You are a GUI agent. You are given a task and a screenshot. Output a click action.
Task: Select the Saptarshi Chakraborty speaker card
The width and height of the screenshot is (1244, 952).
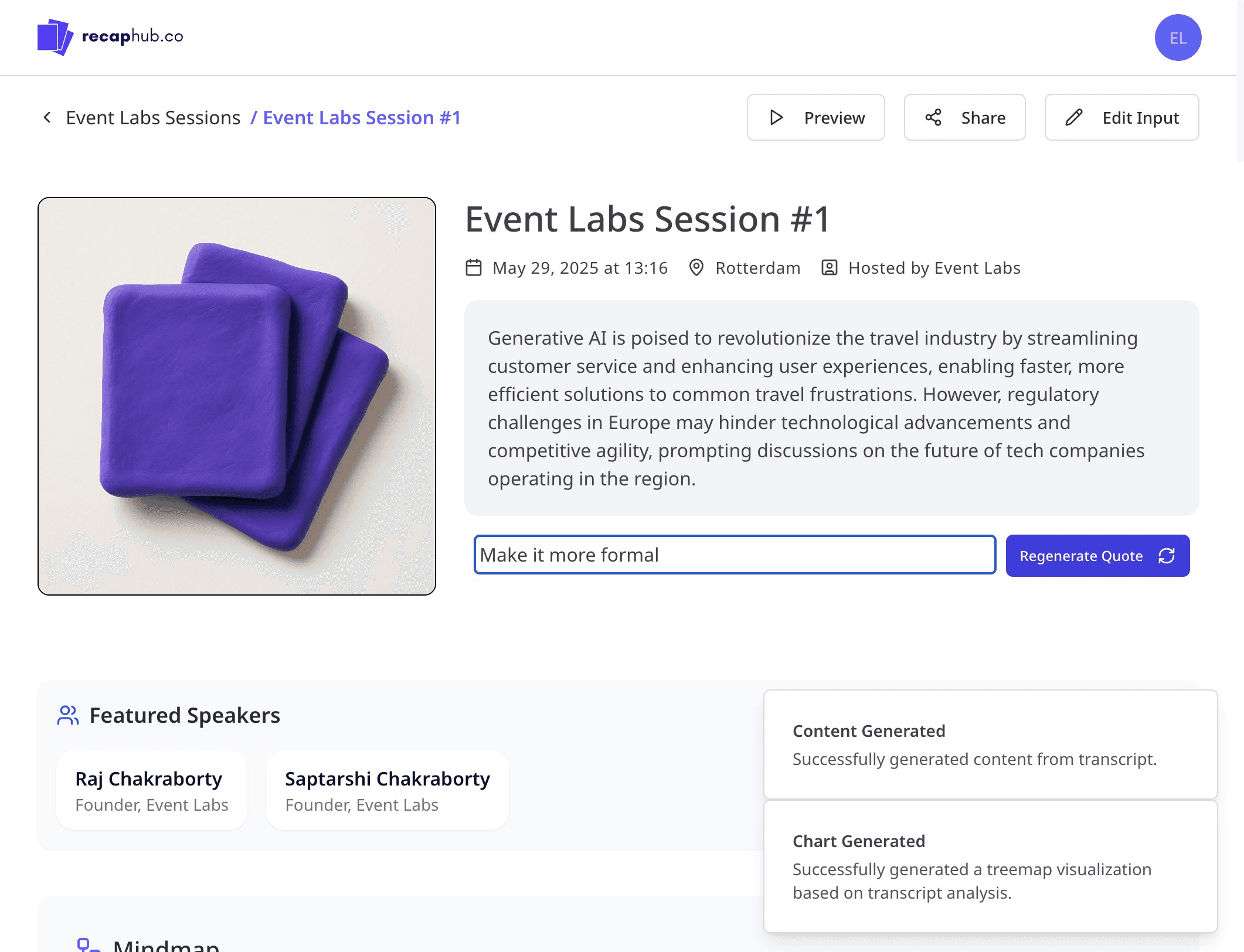tap(388, 790)
